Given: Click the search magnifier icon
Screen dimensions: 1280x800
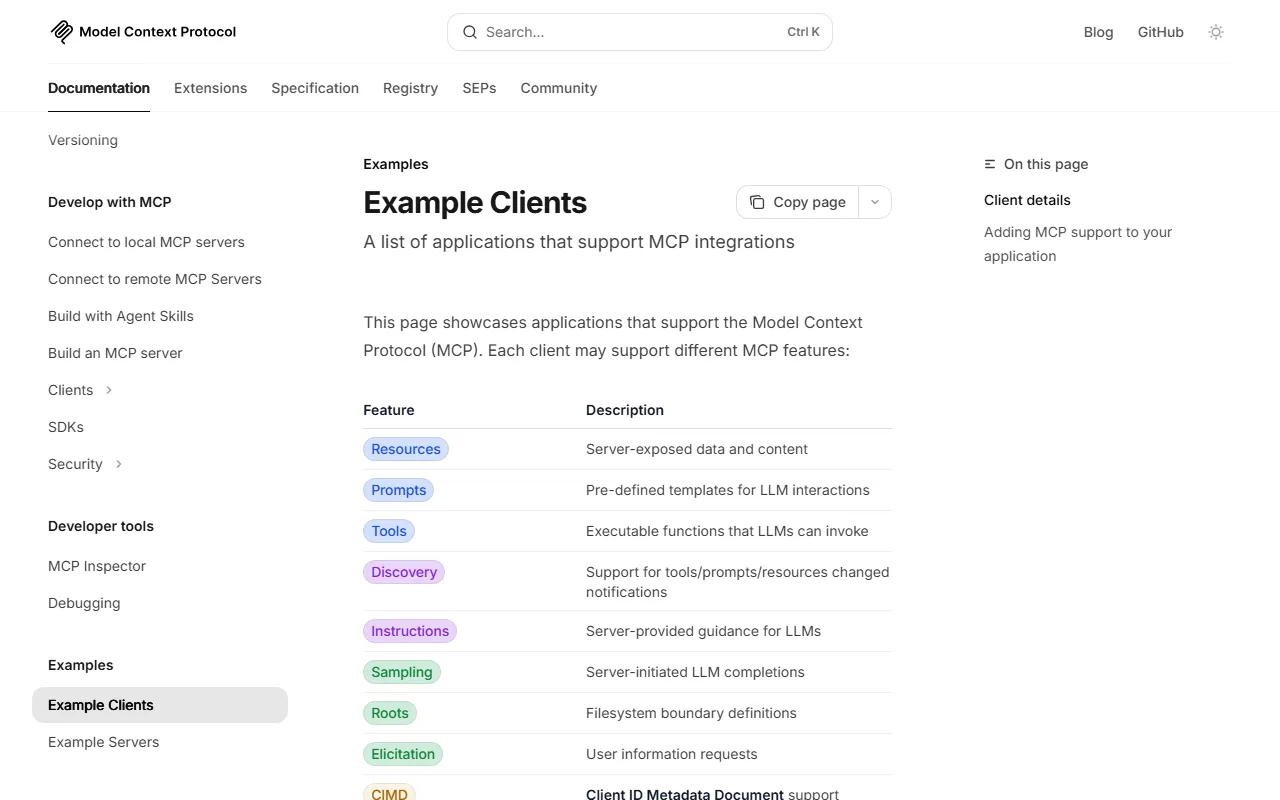Looking at the screenshot, I should click(470, 32).
